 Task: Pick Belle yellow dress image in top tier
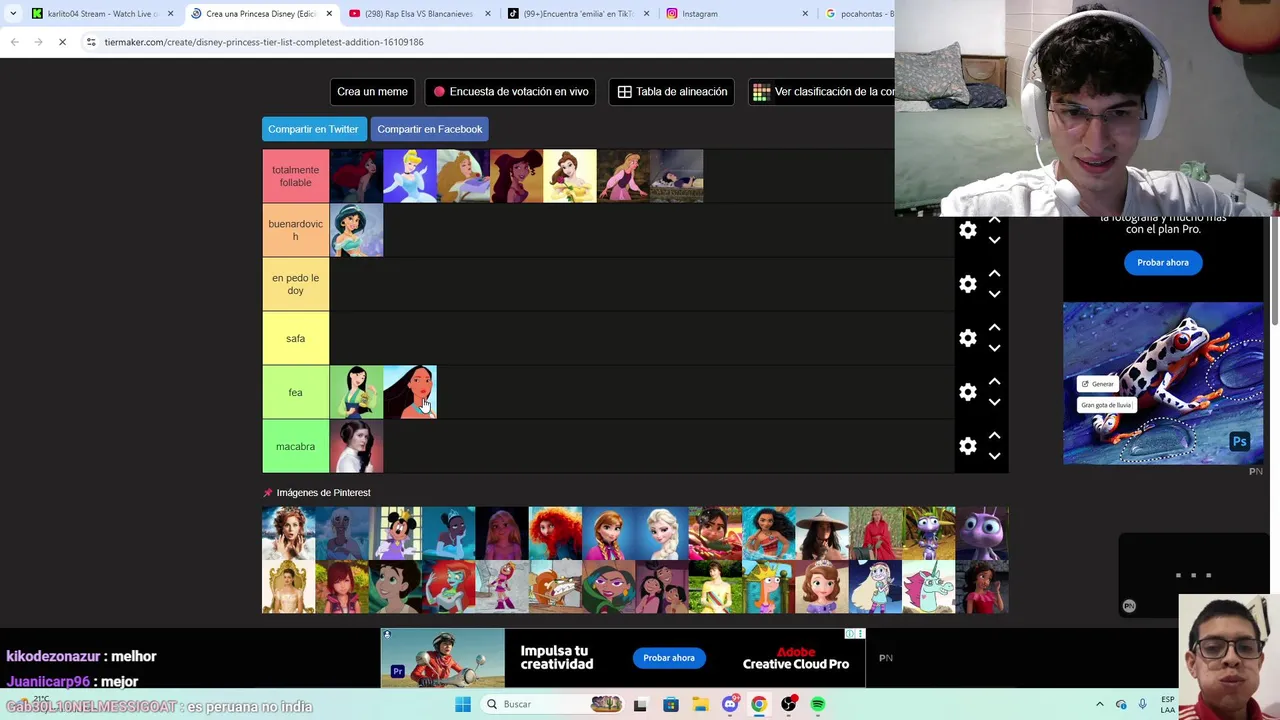point(570,176)
